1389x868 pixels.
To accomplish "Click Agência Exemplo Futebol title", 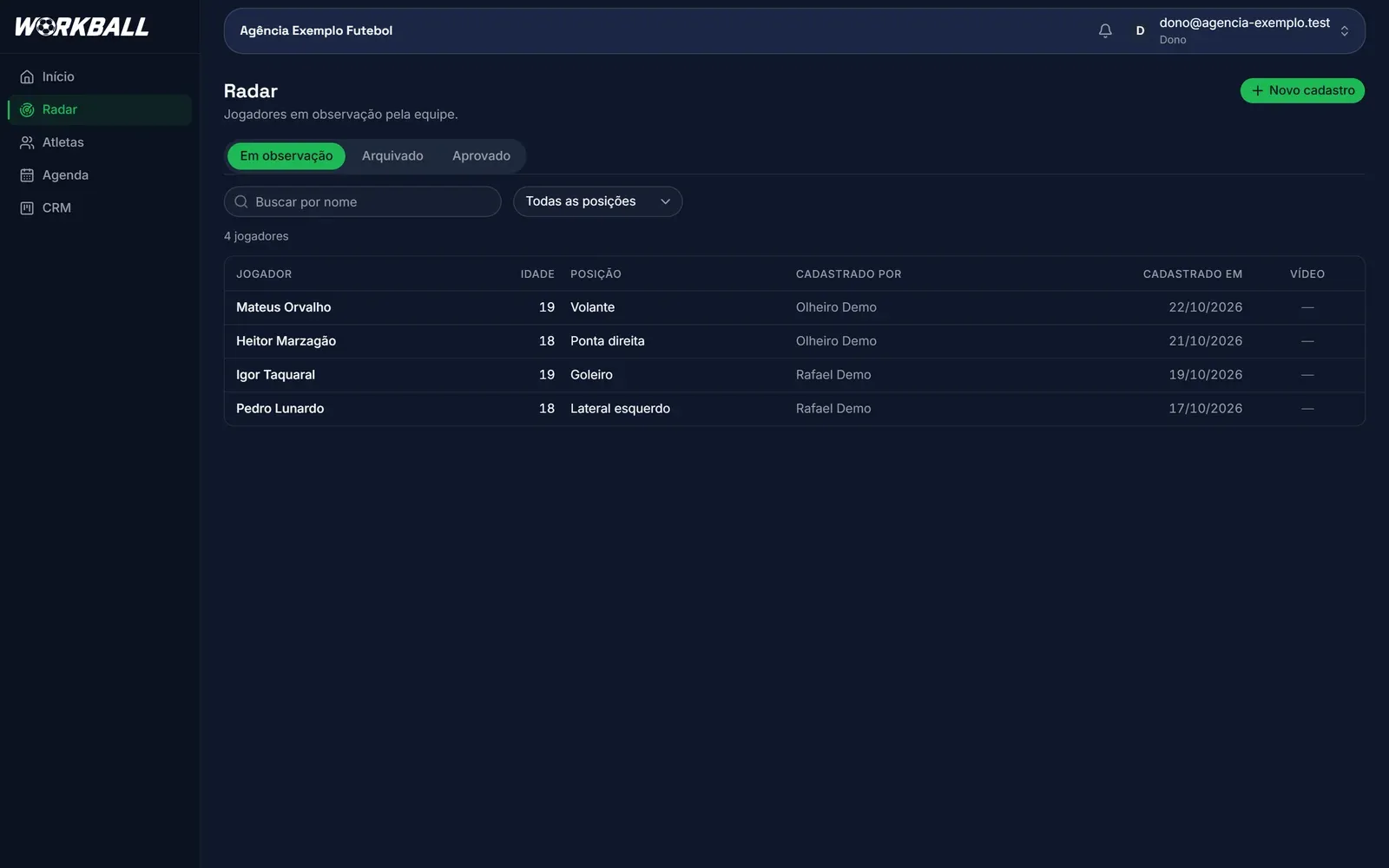I will point(316,30).
